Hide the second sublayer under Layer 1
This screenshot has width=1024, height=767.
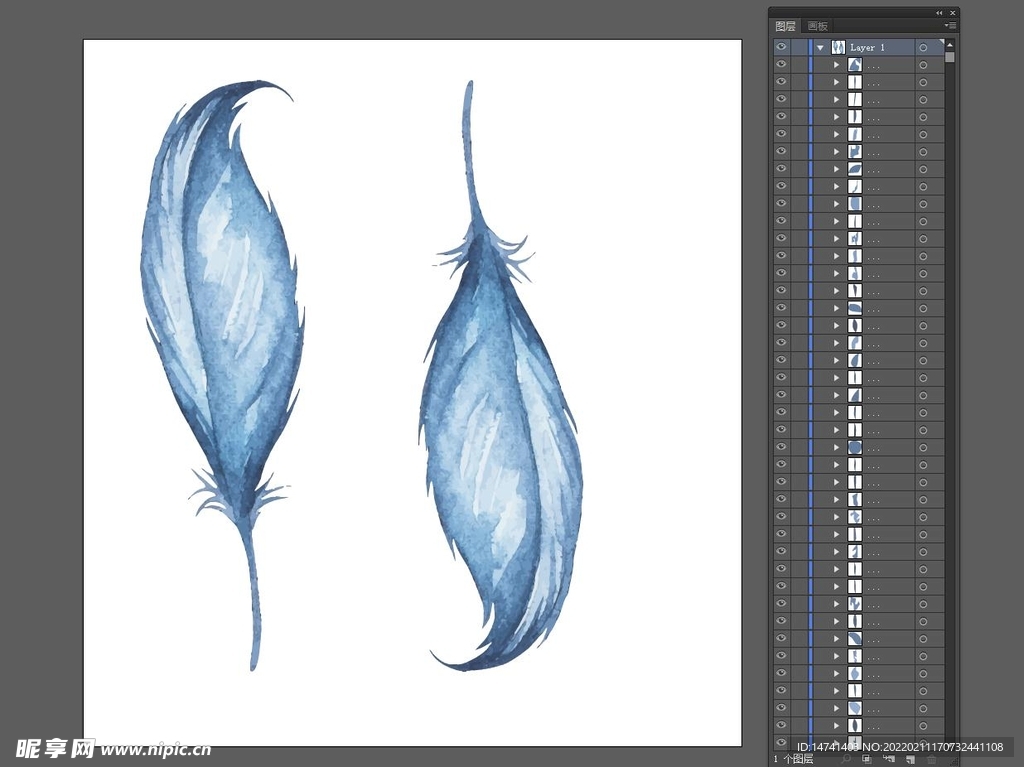[x=781, y=82]
